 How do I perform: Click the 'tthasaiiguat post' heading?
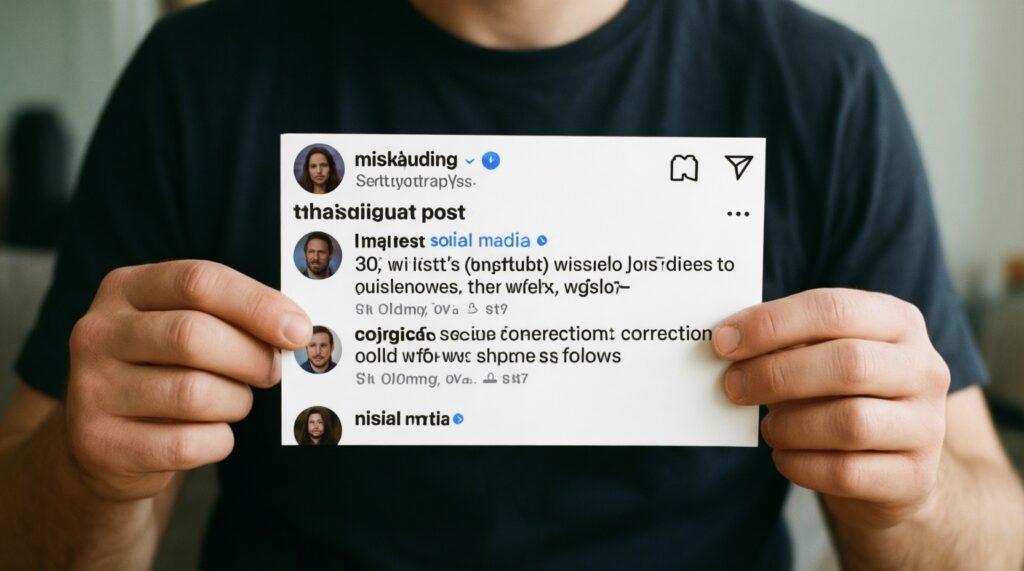(x=379, y=212)
